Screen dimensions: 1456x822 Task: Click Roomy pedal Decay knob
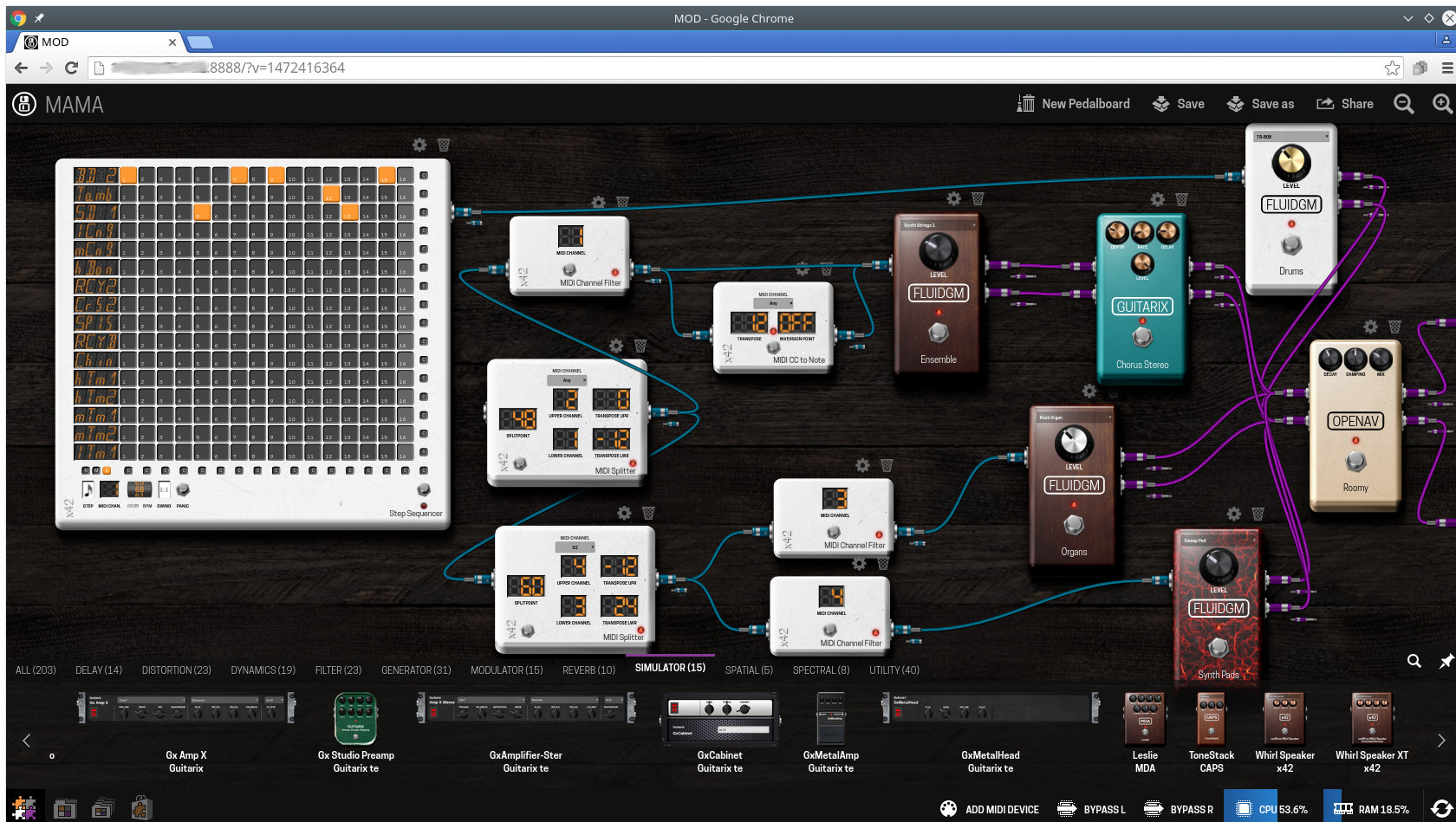pyautogui.click(x=1329, y=359)
